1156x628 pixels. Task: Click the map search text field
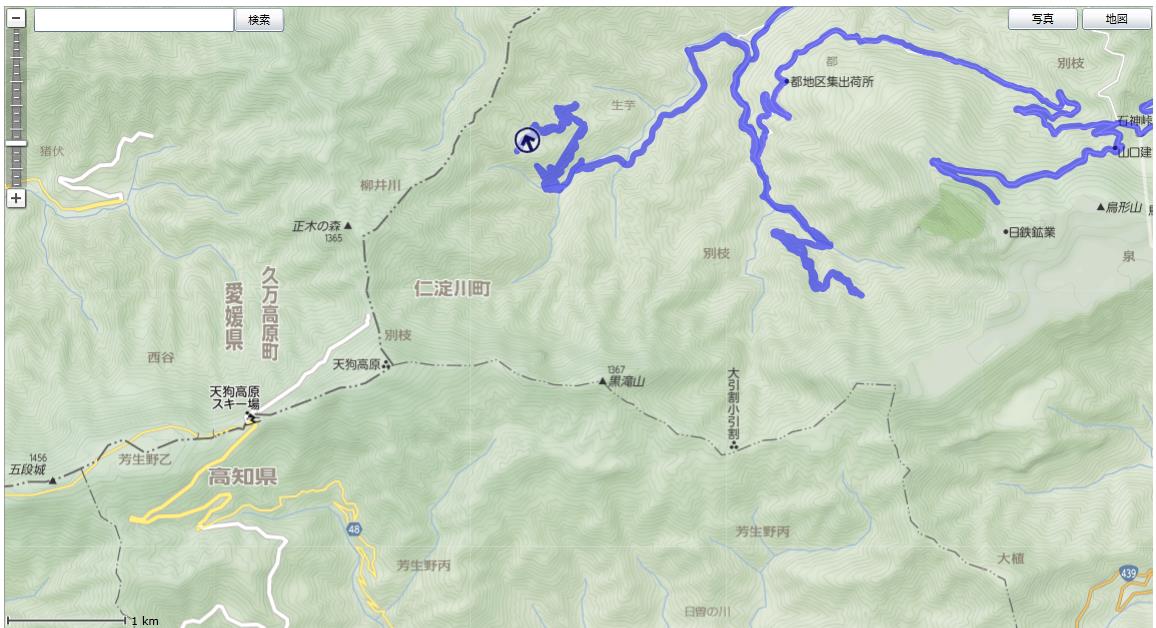134,20
